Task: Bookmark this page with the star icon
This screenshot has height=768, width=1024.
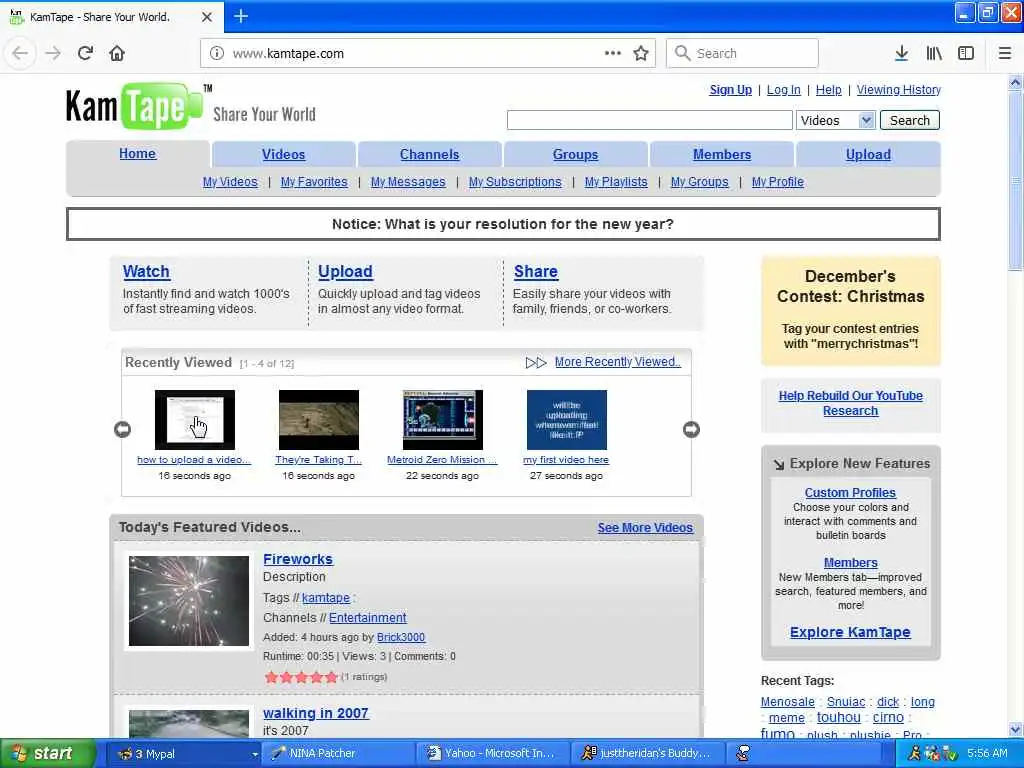Action: click(641, 53)
